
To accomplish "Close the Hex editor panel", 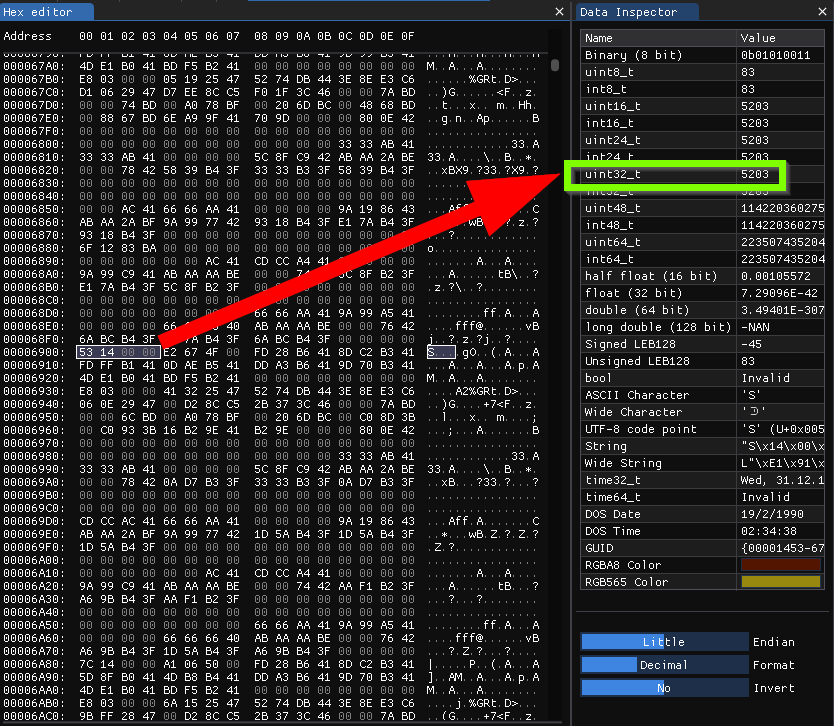I will (559, 12).
